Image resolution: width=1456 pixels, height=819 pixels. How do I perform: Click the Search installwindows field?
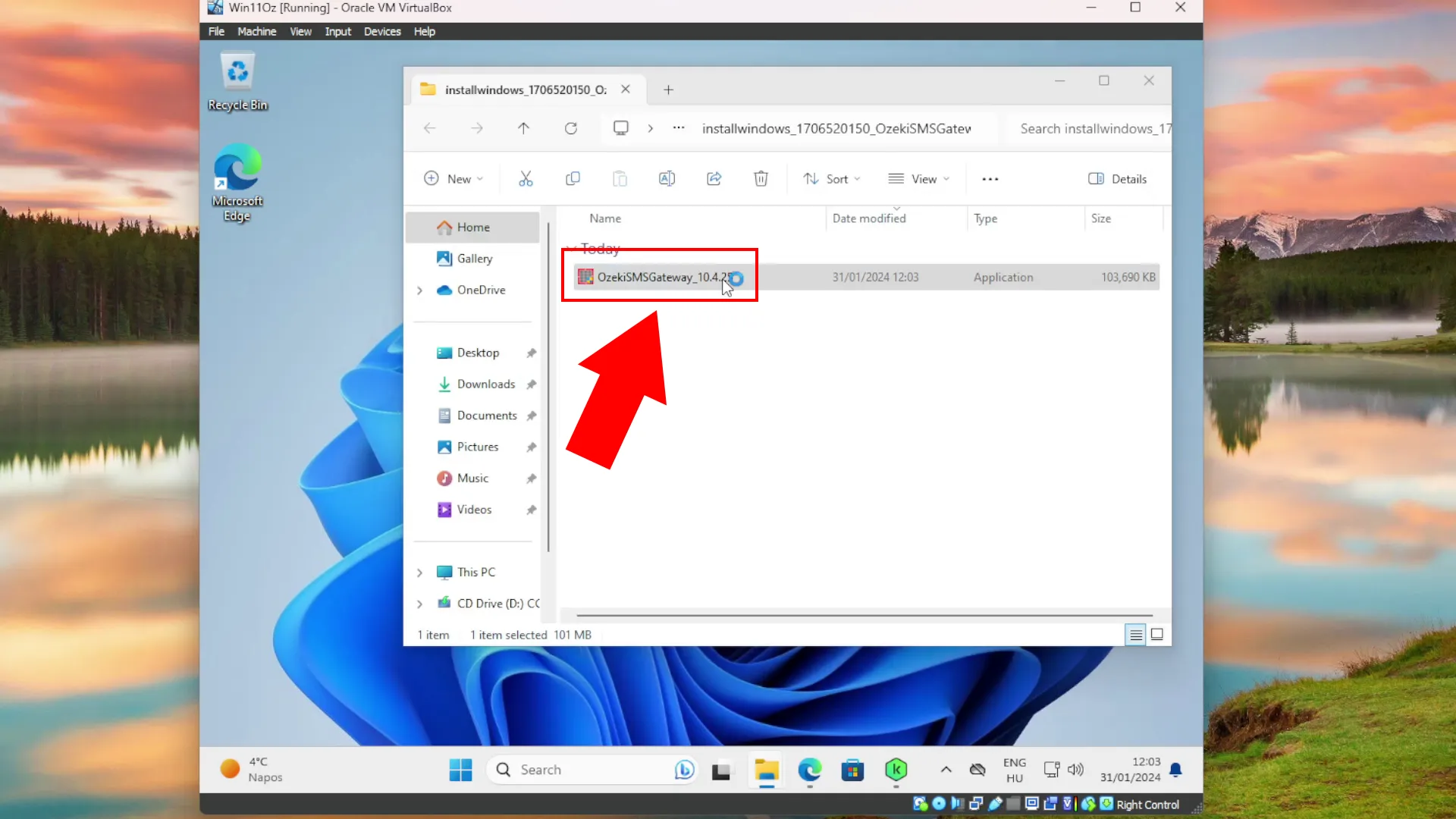coord(1090,128)
